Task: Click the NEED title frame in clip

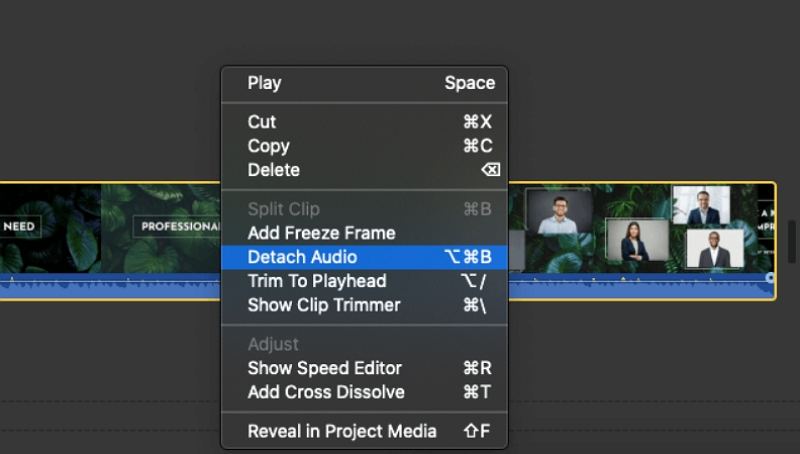Action: pos(18,226)
